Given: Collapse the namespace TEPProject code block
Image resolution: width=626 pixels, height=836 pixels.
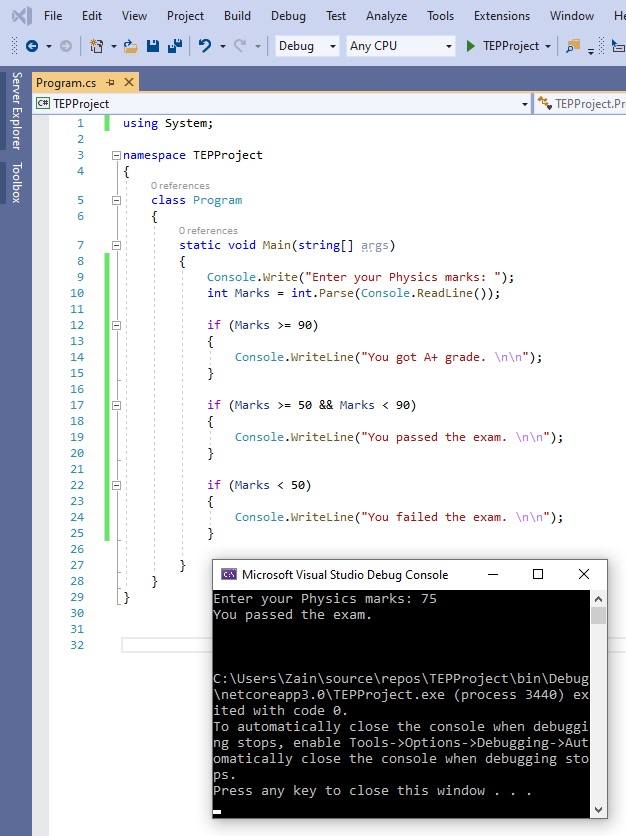Looking at the screenshot, I should (117, 156).
